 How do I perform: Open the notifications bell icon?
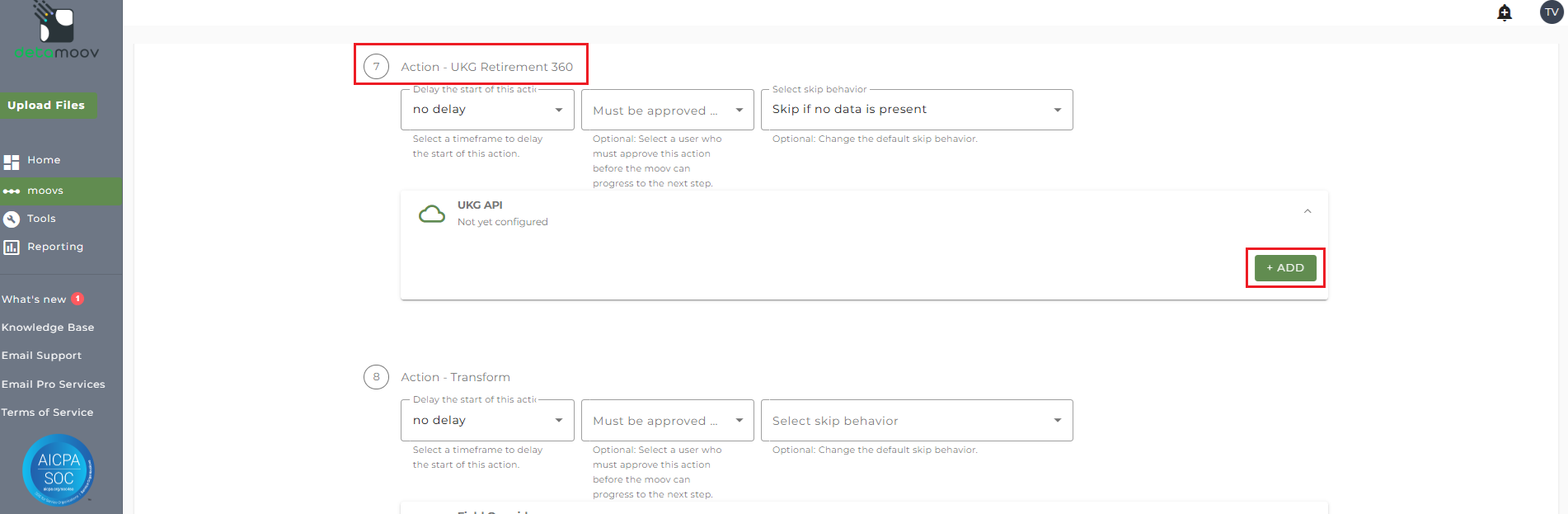point(1505,12)
